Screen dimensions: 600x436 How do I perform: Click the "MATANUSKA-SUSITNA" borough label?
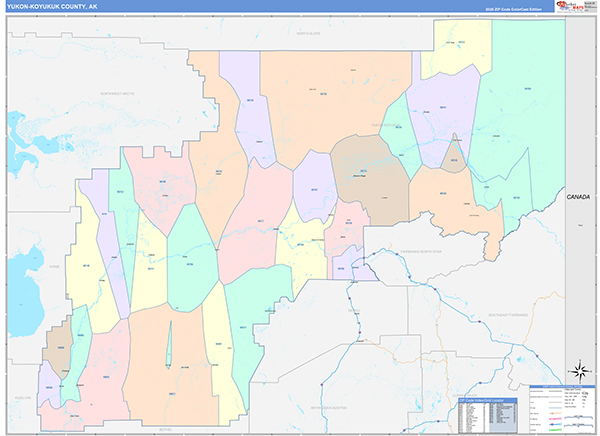329,408
